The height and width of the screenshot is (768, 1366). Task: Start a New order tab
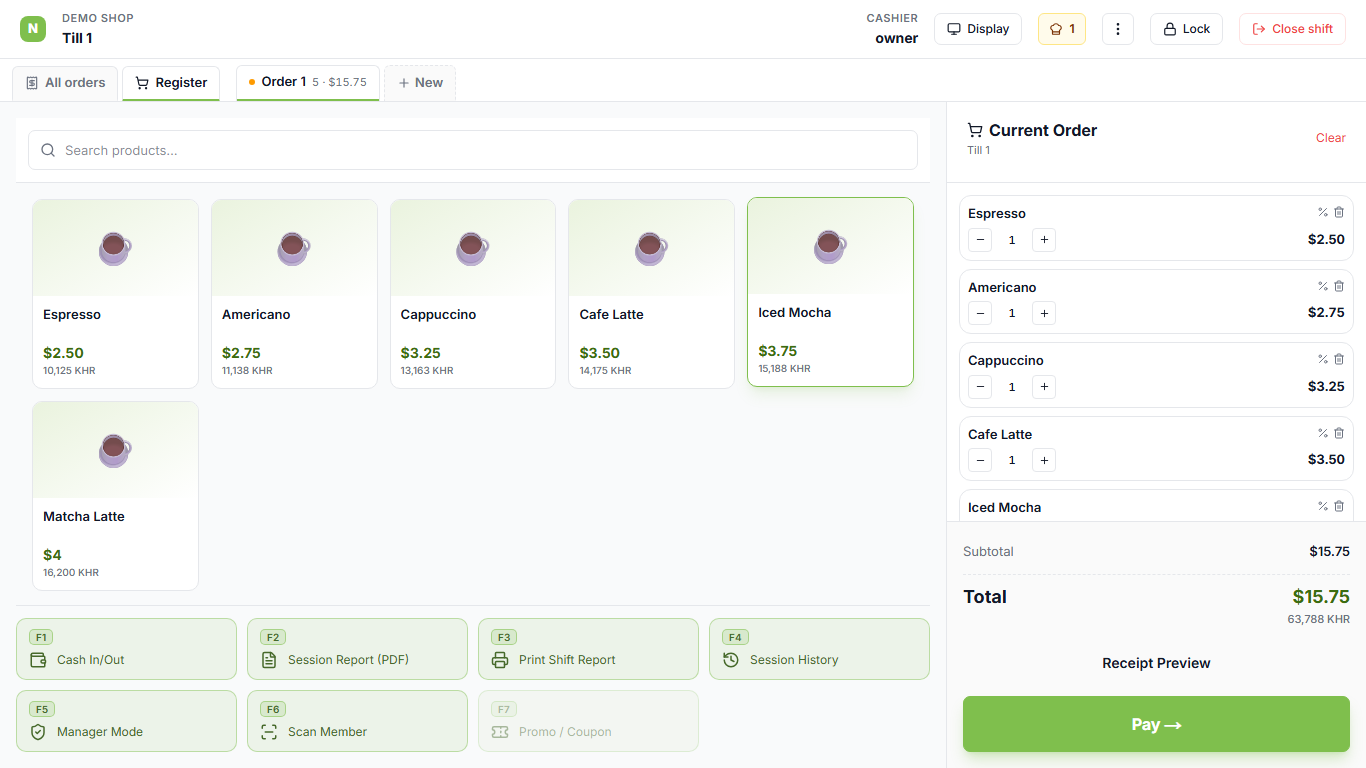click(x=420, y=83)
